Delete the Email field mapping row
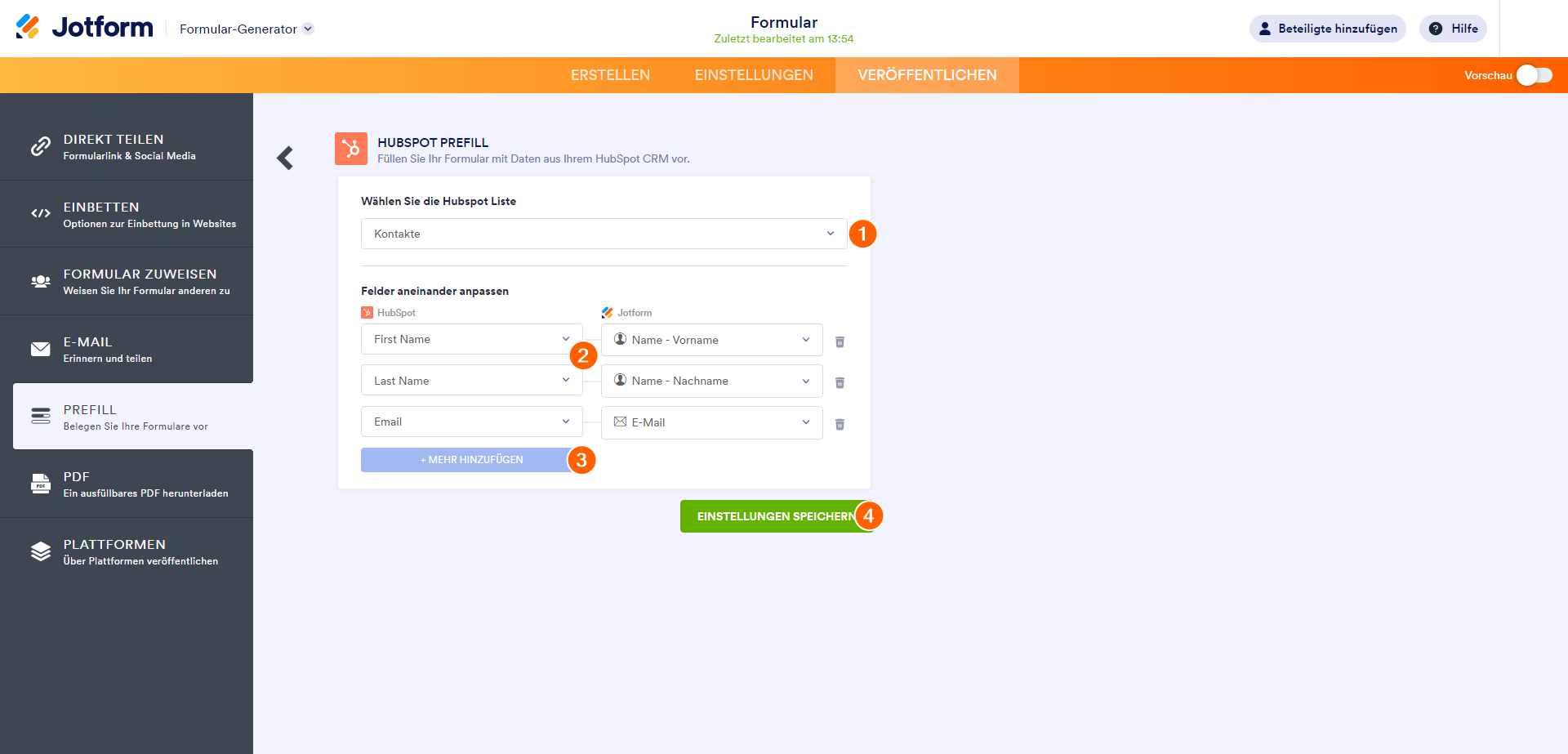 [840, 424]
